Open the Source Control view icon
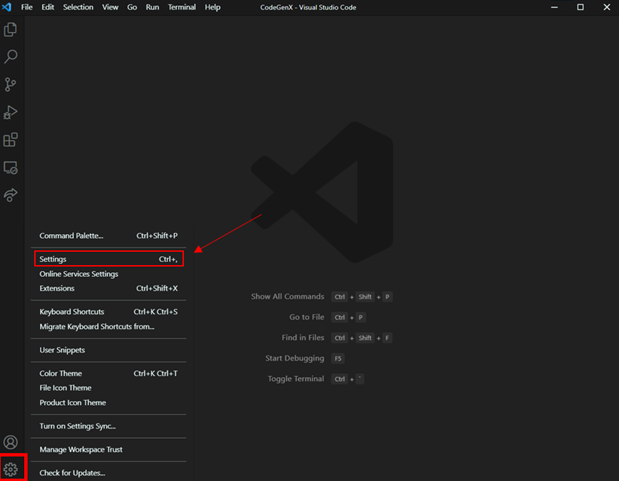The image size is (619, 481). pyautogui.click(x=11, y=85)
